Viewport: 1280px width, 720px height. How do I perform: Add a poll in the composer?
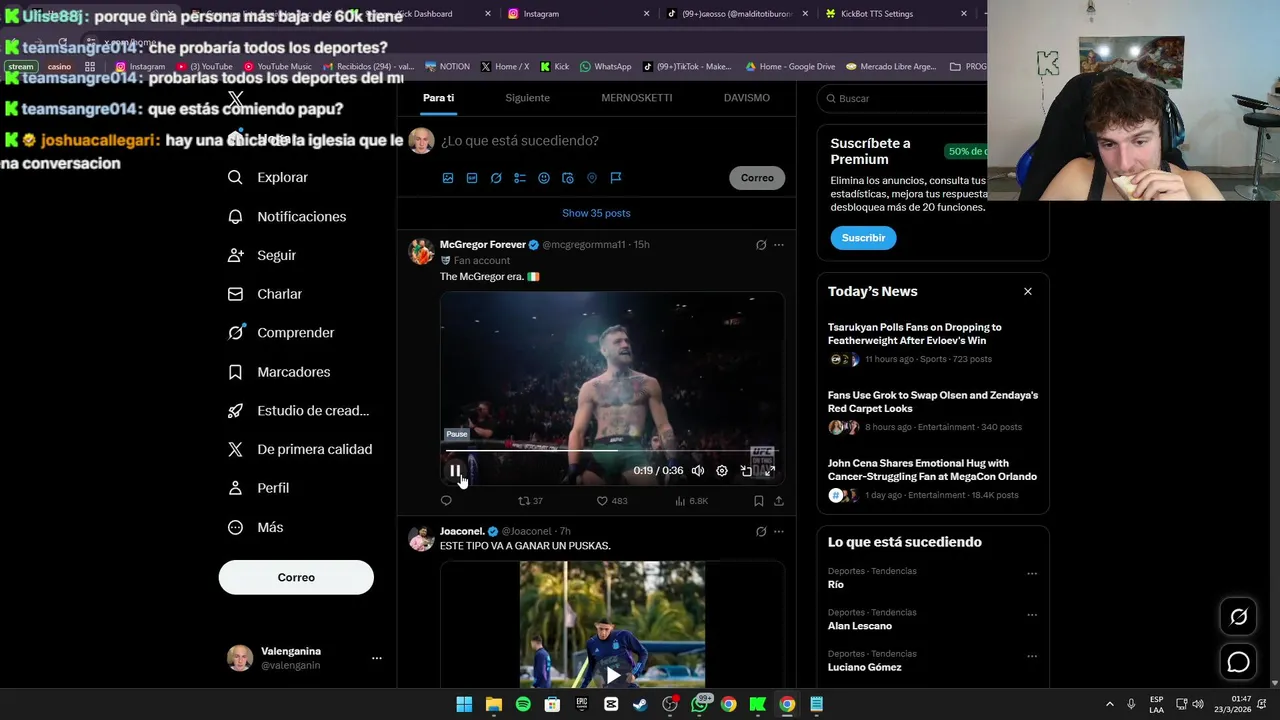click(x=520, y=178)
